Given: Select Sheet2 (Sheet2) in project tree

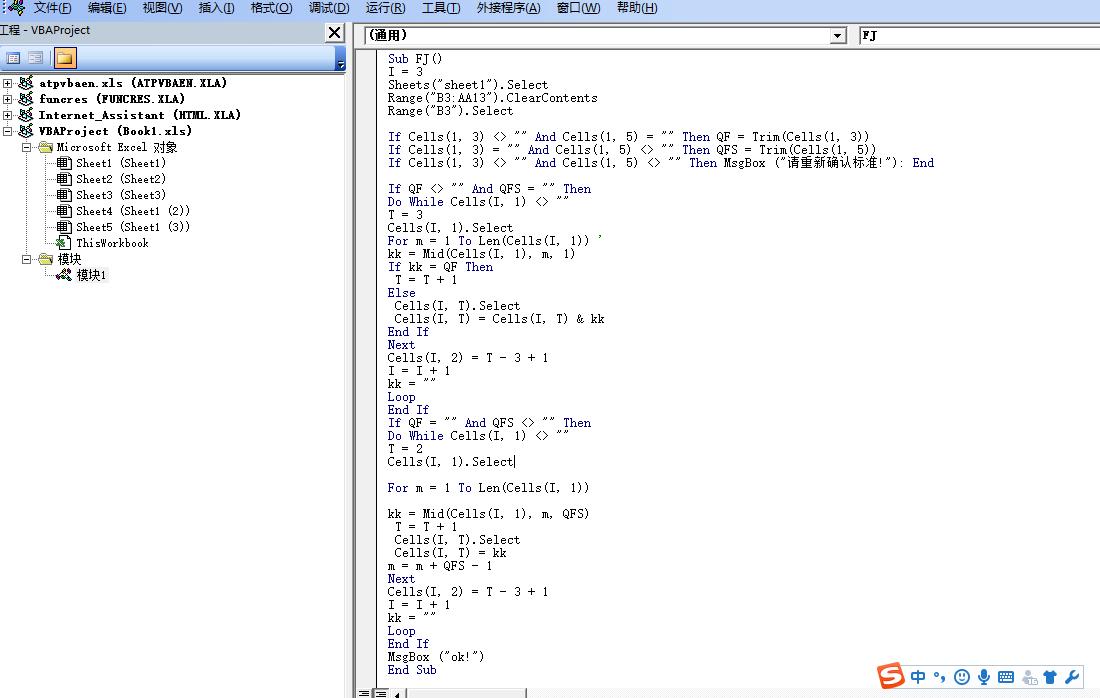Looking at the screenshot, I should (x=121, y=180).
